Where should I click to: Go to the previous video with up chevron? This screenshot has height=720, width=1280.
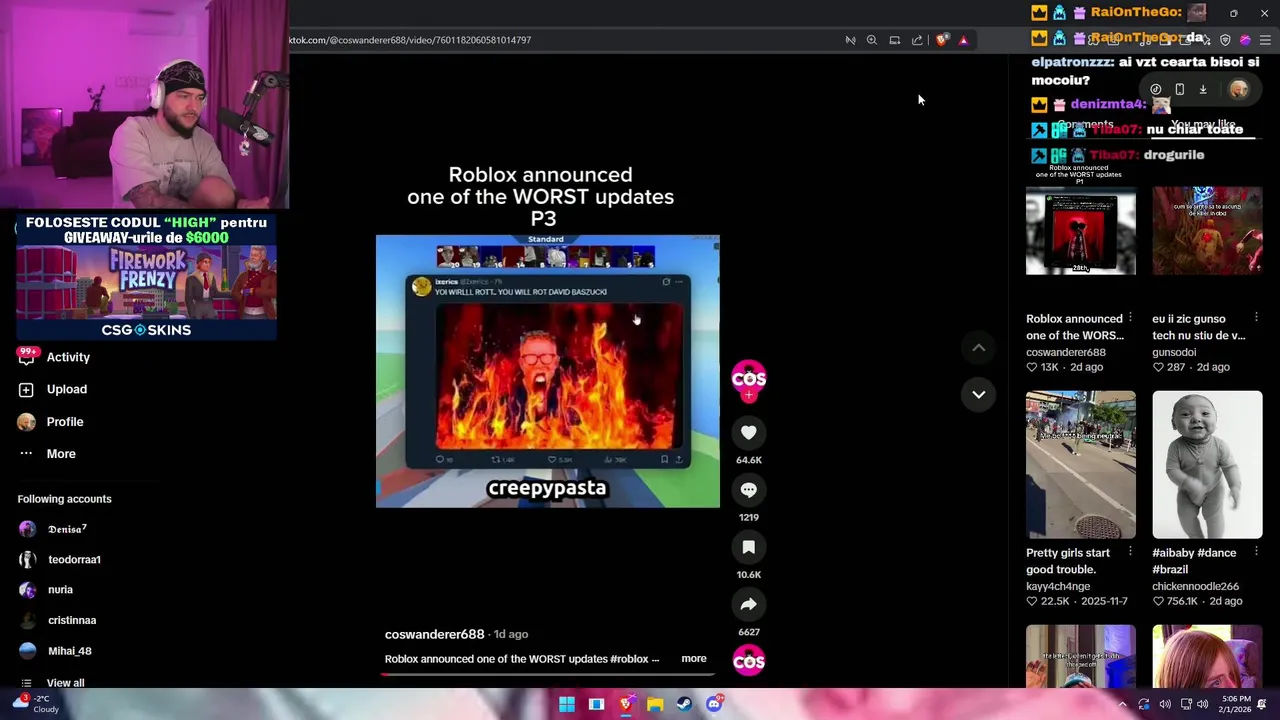click(x=979, y=348)
